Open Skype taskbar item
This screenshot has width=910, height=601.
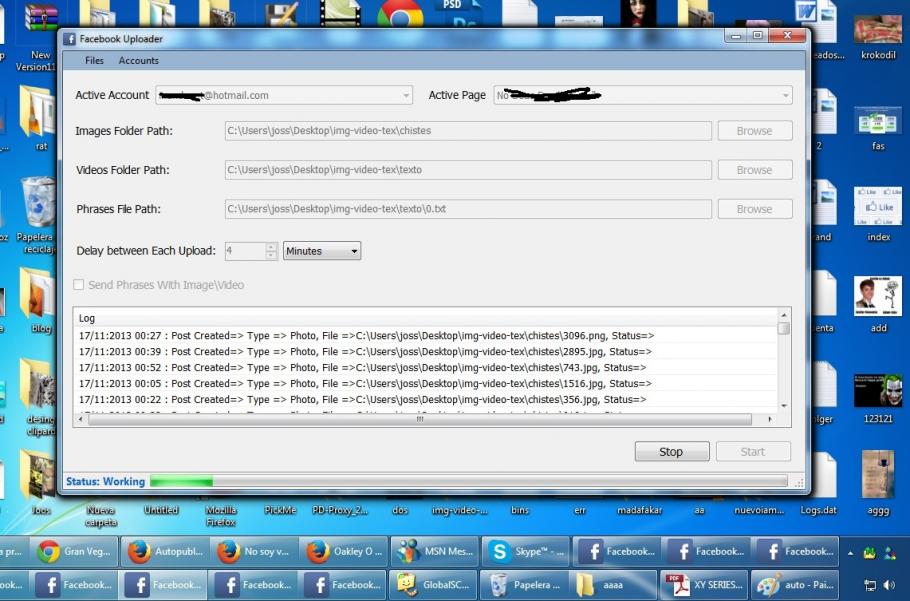(525, 552)
